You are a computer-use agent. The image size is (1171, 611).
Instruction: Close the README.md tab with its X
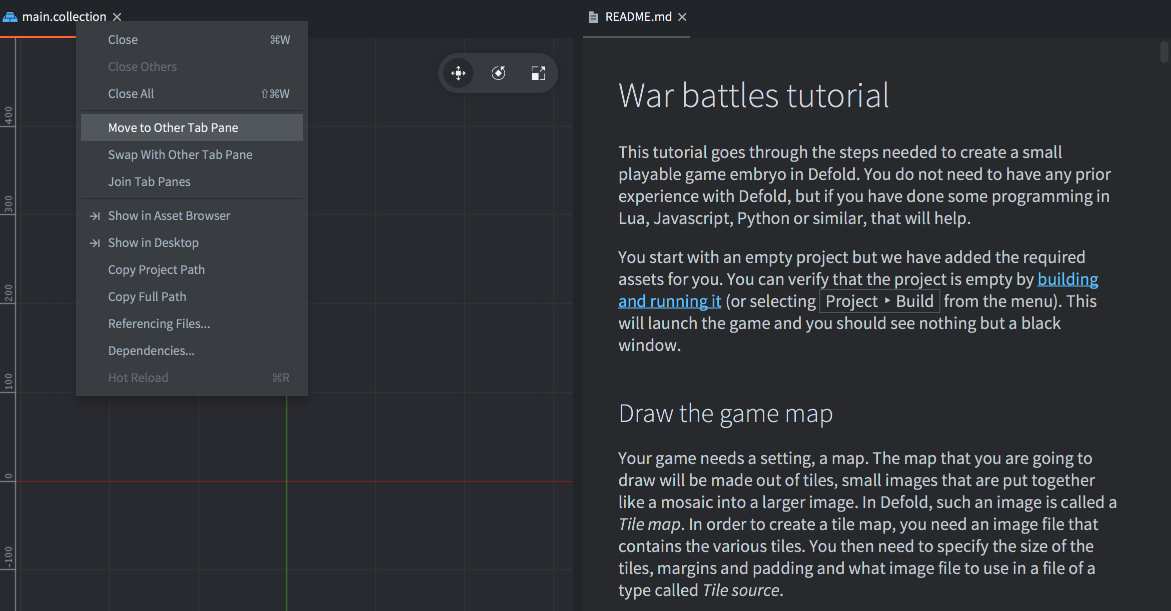[682, 17]
